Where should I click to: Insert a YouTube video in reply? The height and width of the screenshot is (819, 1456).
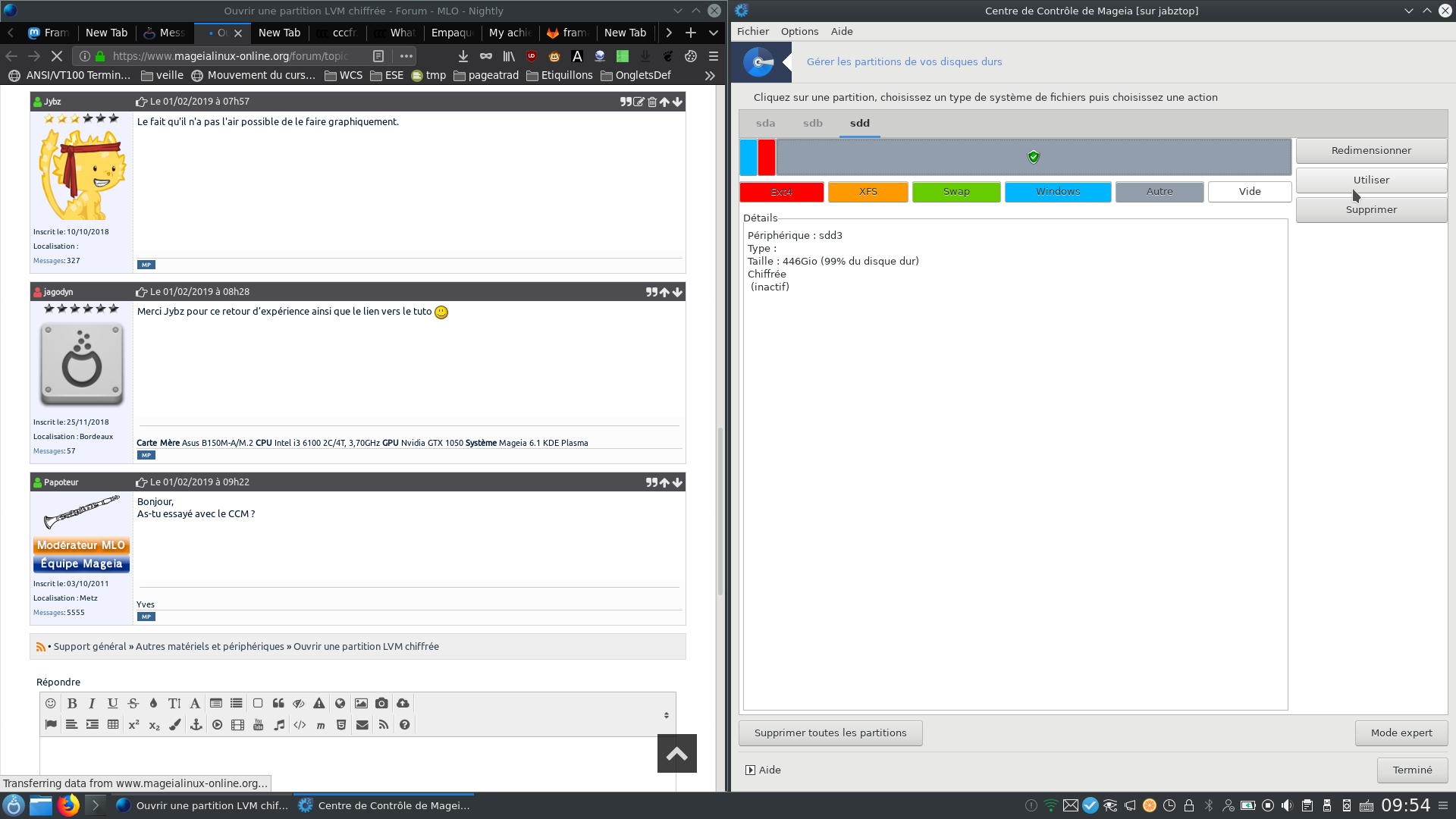tap(259, 725)
